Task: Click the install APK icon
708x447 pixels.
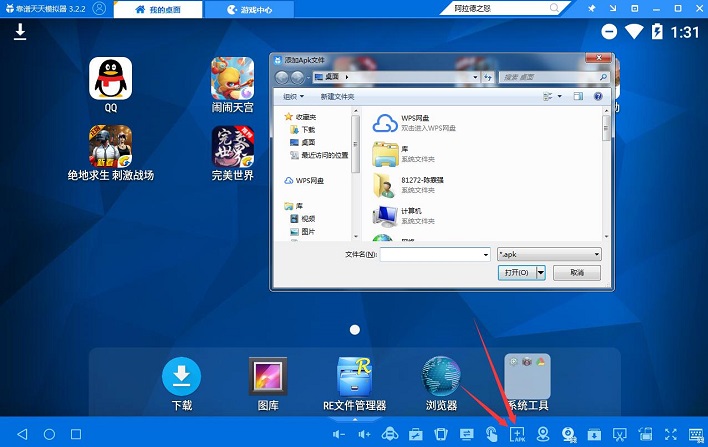Action: pyautogui.click(x=517, y=434)
